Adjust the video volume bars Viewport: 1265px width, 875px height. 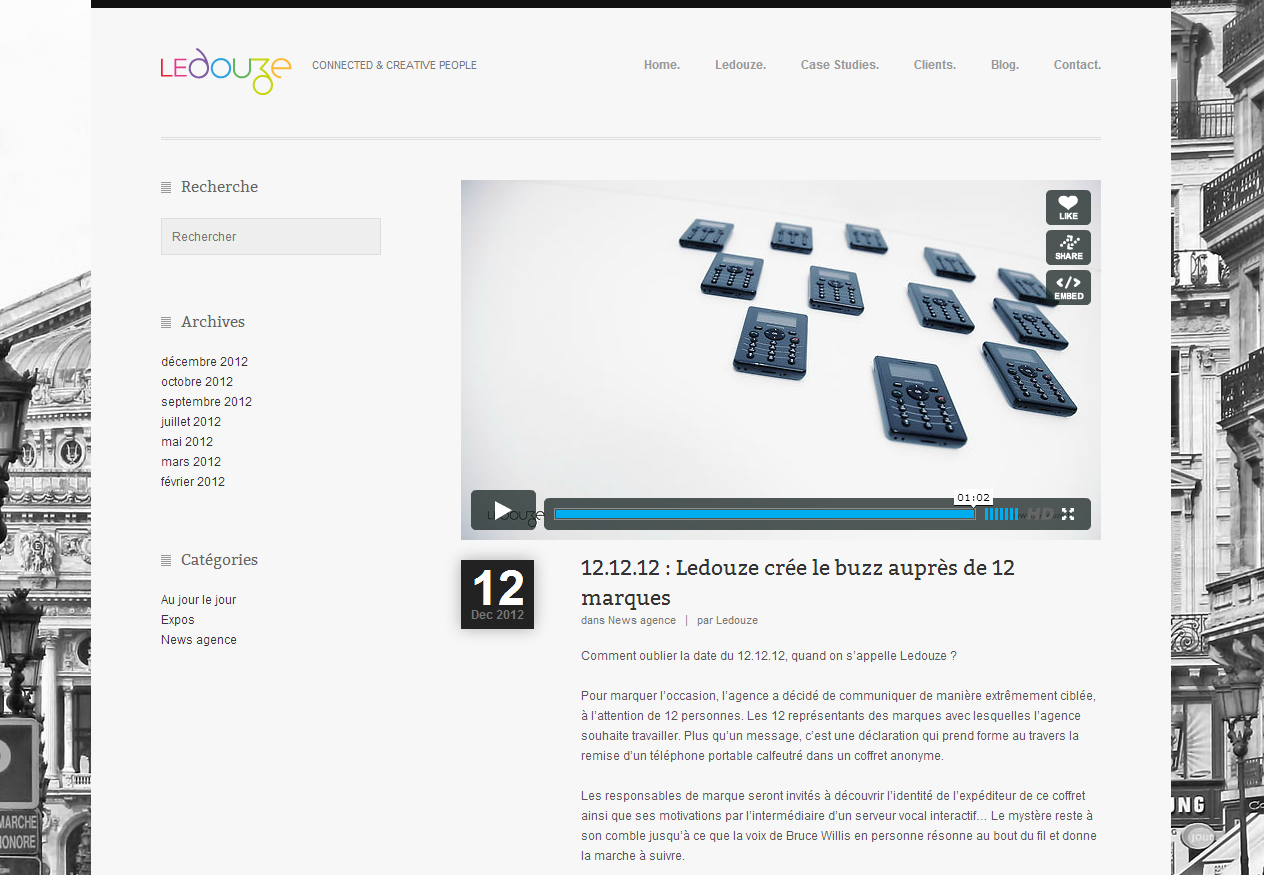pos(1001,514)
